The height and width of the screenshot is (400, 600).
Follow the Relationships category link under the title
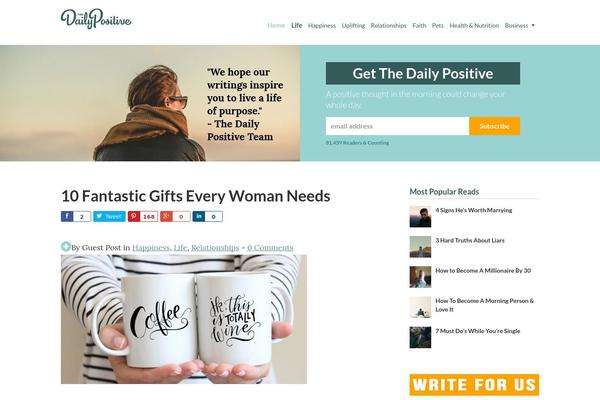(x=215, y=248)
